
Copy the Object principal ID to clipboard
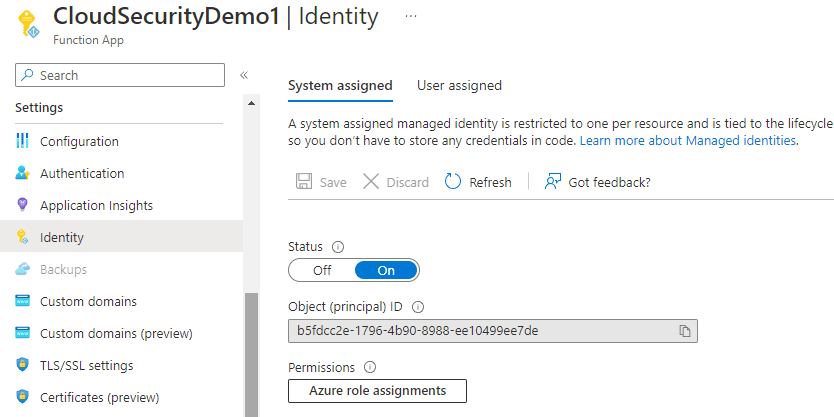(x=685, y=331)
